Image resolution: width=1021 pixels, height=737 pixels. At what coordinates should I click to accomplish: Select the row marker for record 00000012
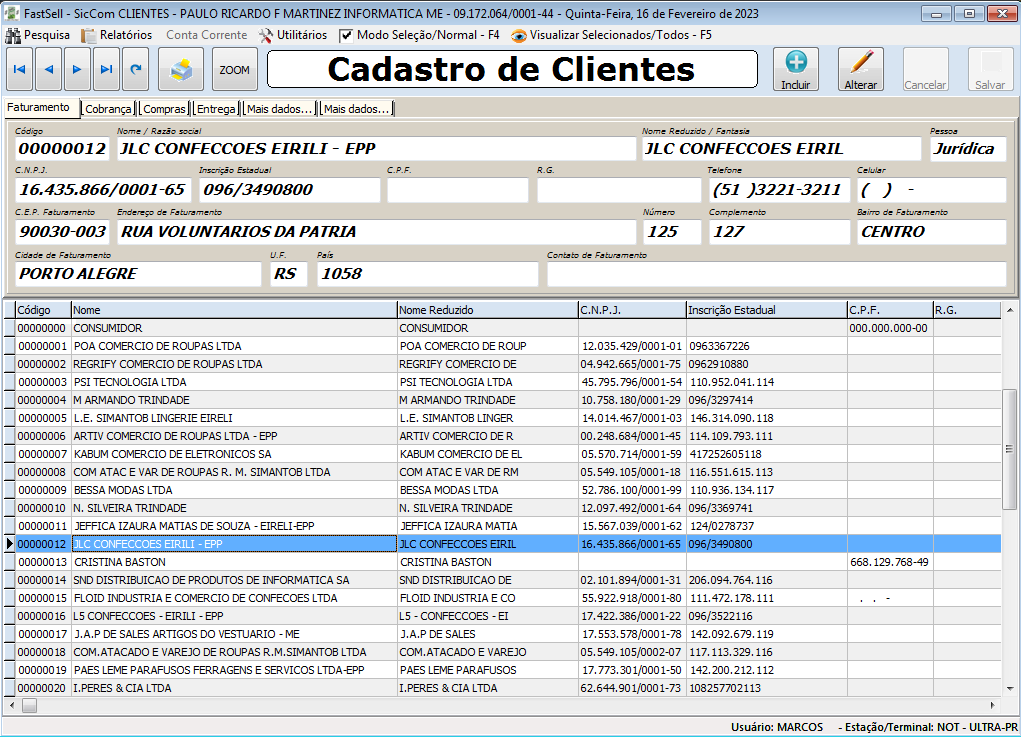click(x=8, y=544)
